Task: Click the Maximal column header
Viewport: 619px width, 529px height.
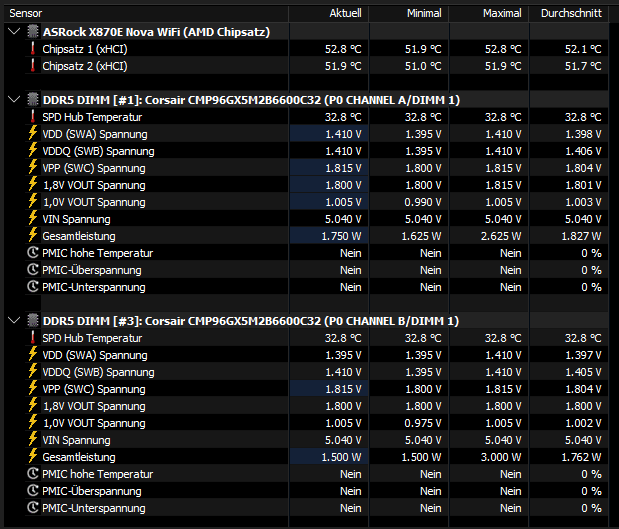Action: (x=489, y=13)
